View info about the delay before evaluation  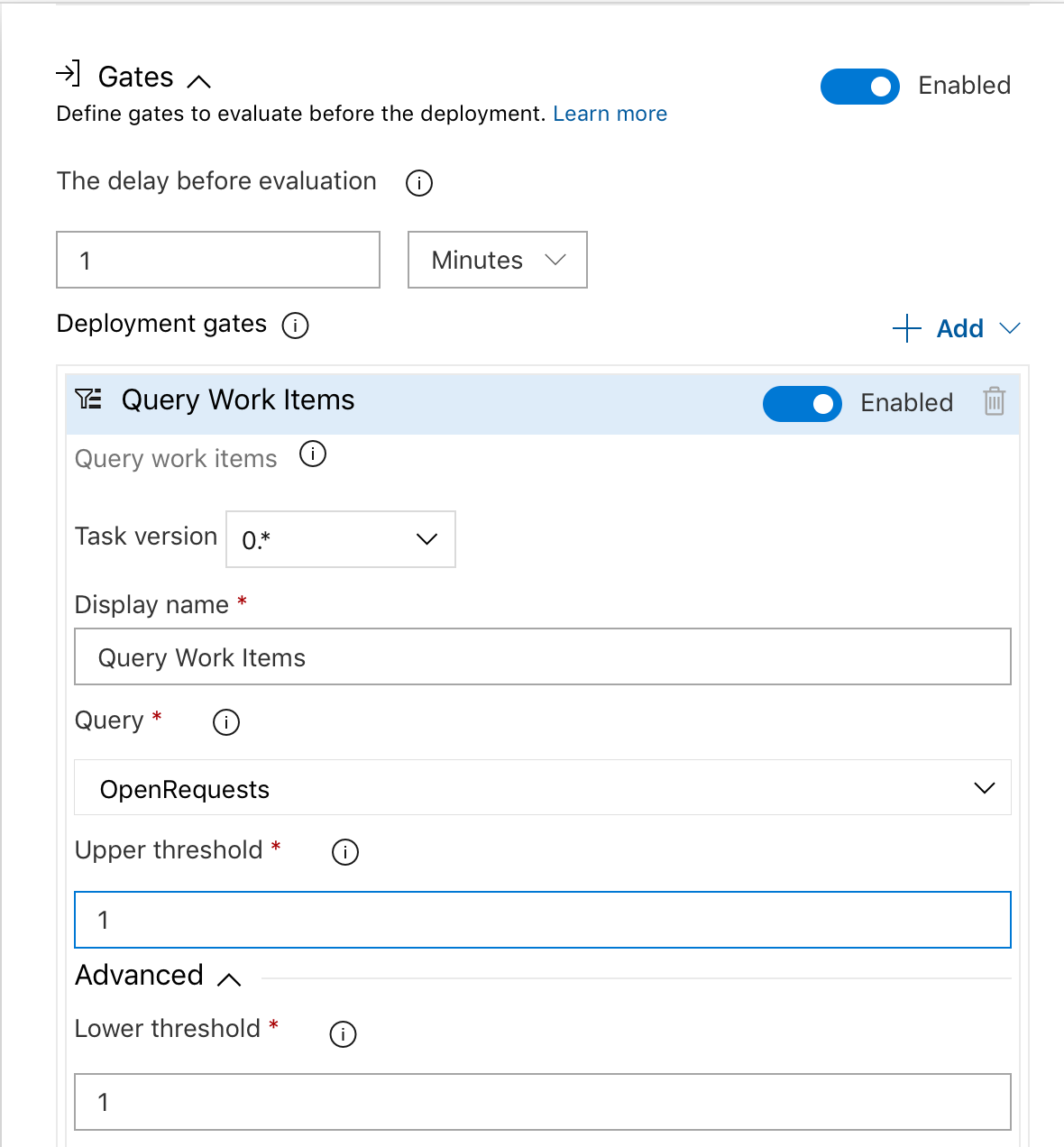[418, 182]
